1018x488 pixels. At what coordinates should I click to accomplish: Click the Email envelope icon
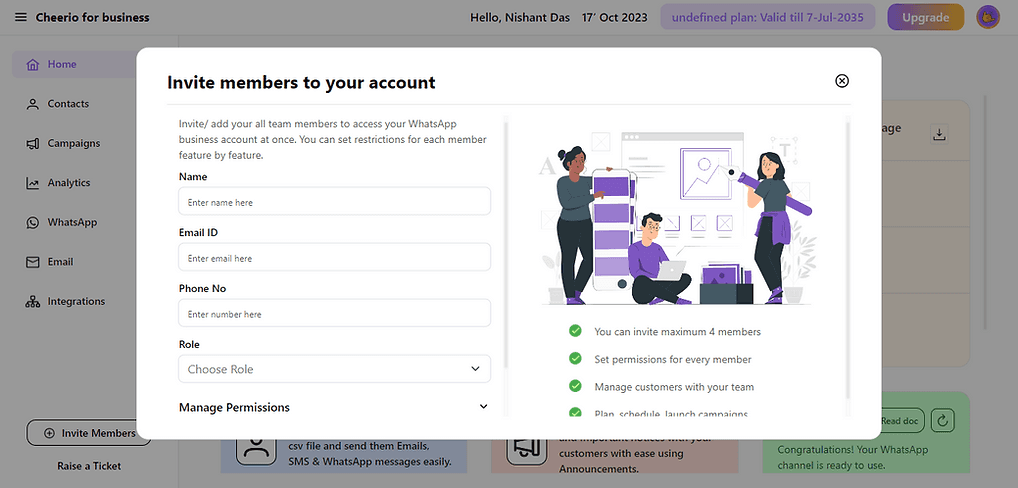pos(32,262)
